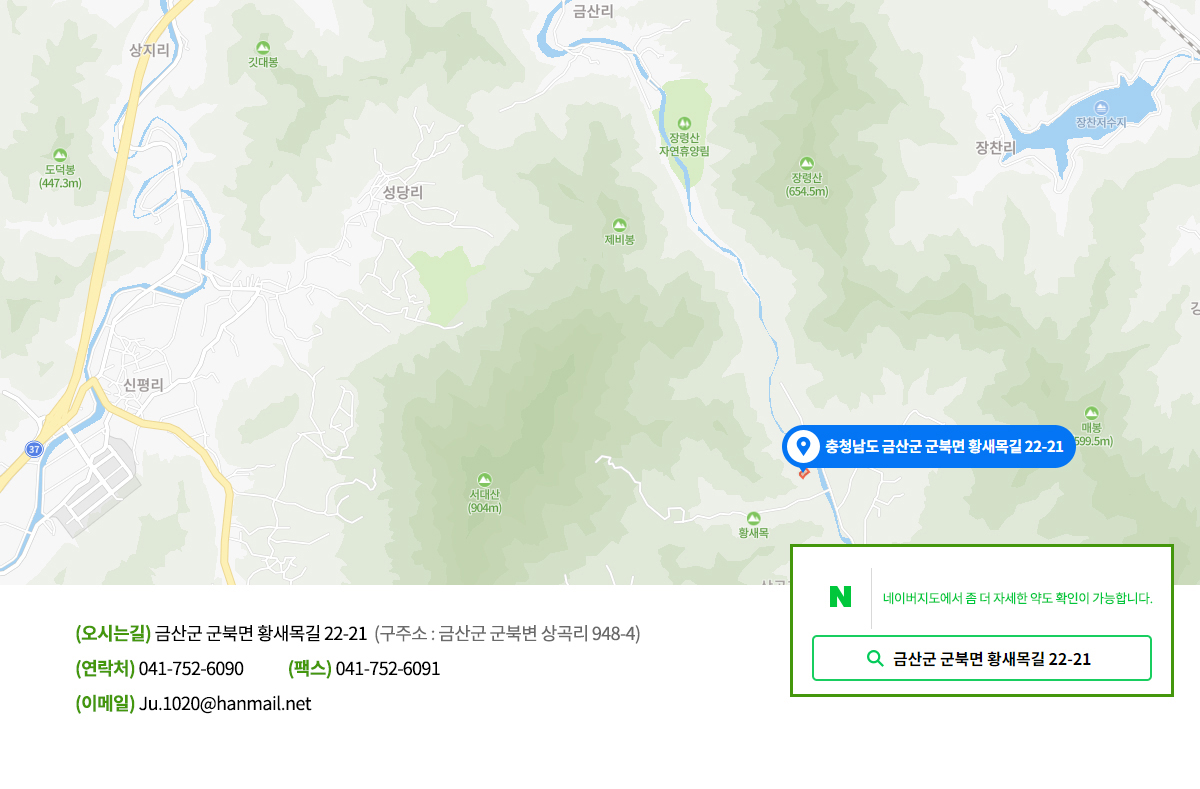Click the blue location pin marker icon

point(802,446)
